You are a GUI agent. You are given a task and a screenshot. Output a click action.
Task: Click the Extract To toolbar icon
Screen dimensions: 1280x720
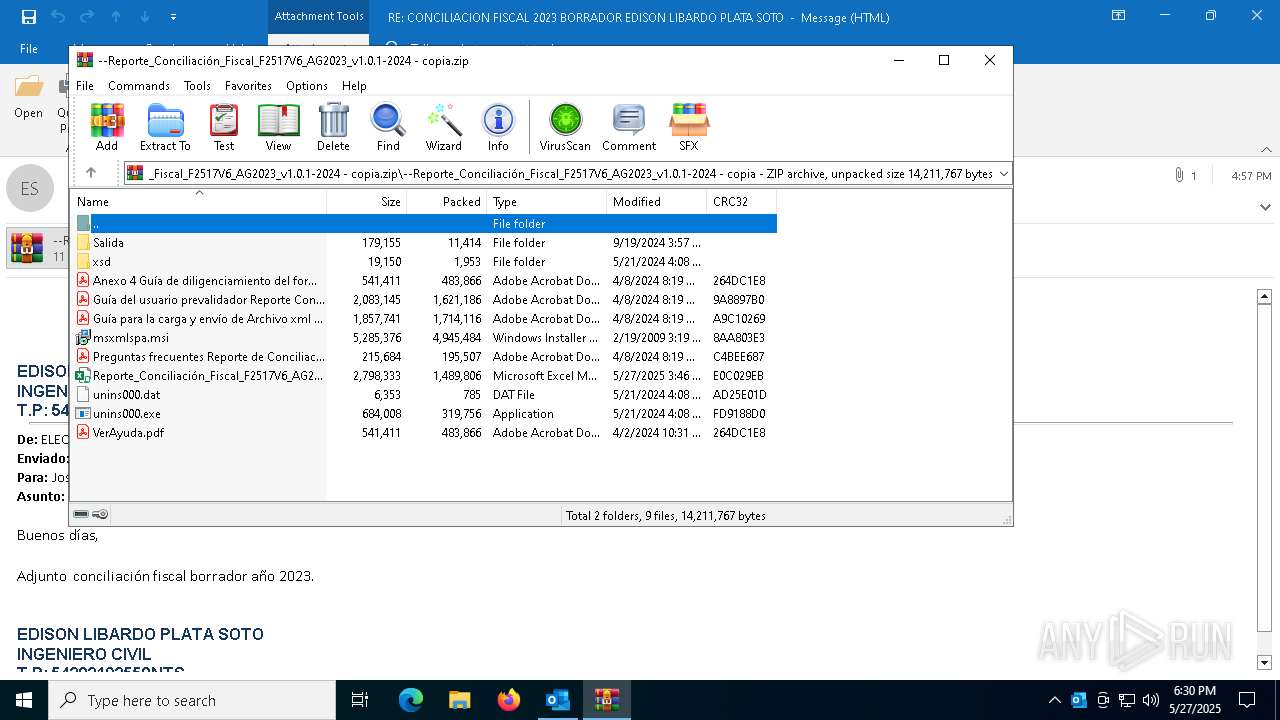click(165, 127)
